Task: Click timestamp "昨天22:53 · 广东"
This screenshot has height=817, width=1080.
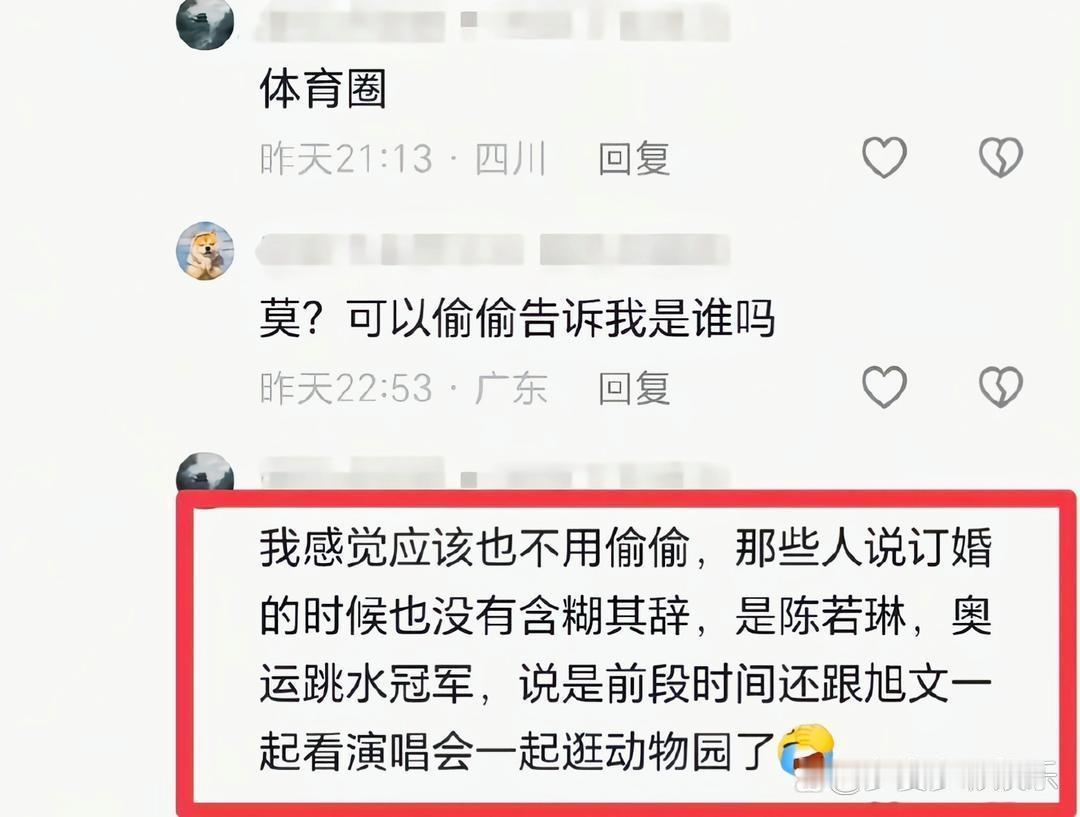Action: pos(403,388)
